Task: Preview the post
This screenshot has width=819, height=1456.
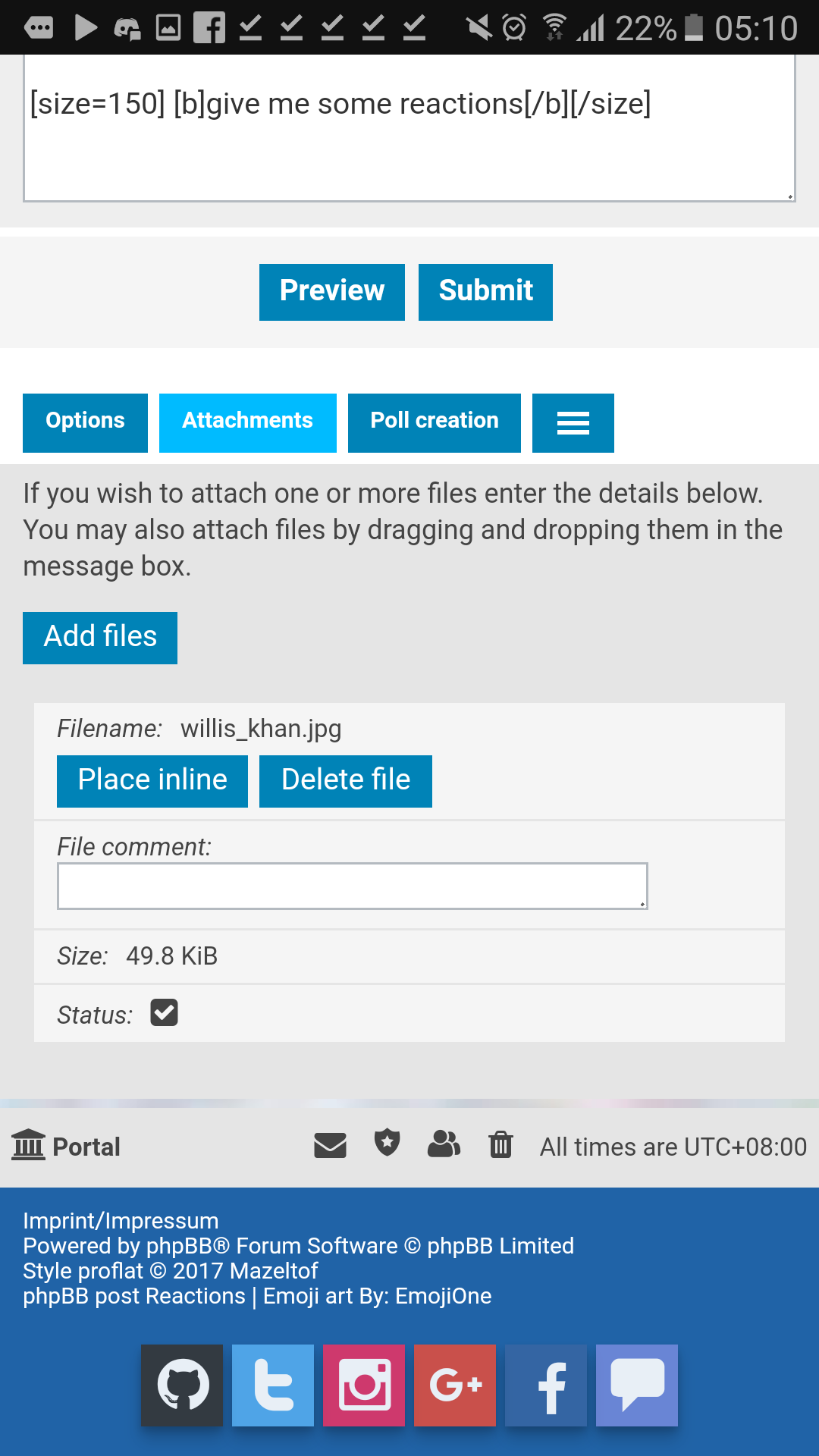Action: point(332,292)
